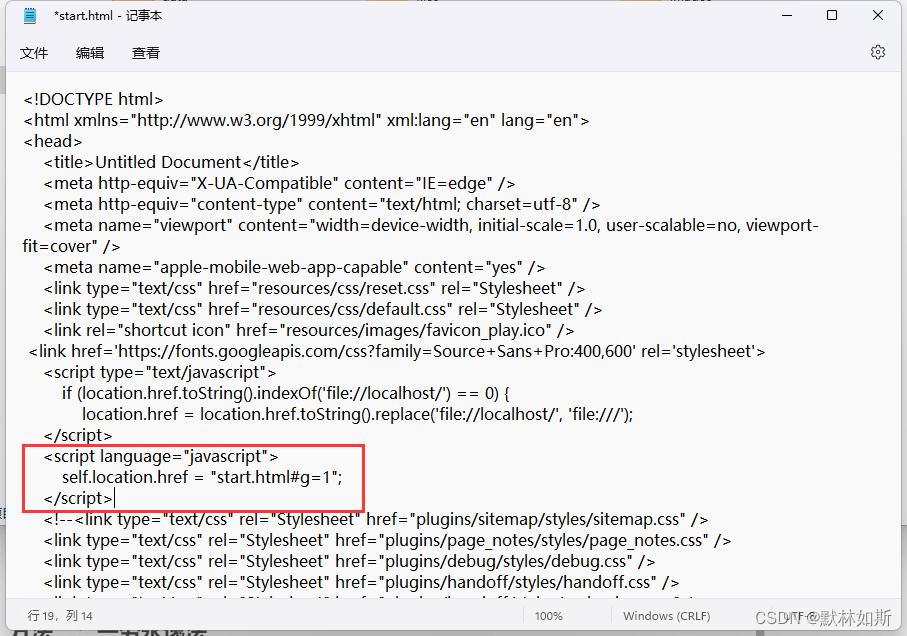907x636 pixels.
Task: Click the *start.html - 记事本 window title
Action: tap(108, 16)
